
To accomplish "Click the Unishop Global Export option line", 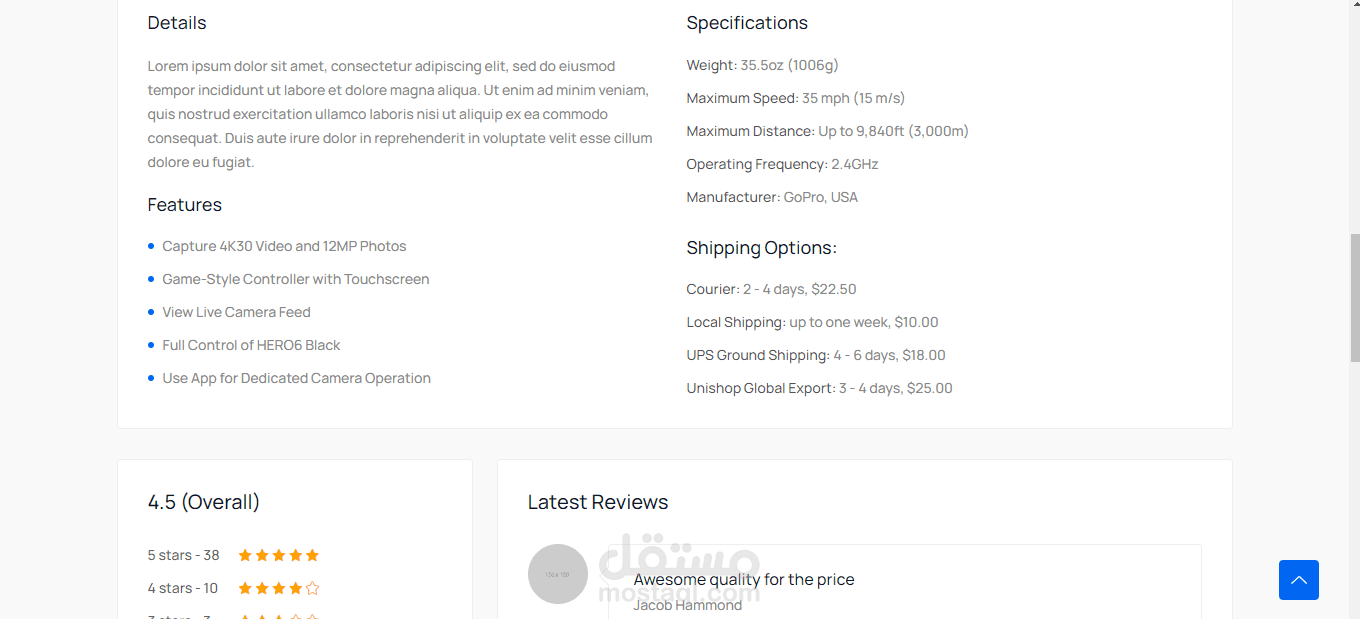I will 819,388.
